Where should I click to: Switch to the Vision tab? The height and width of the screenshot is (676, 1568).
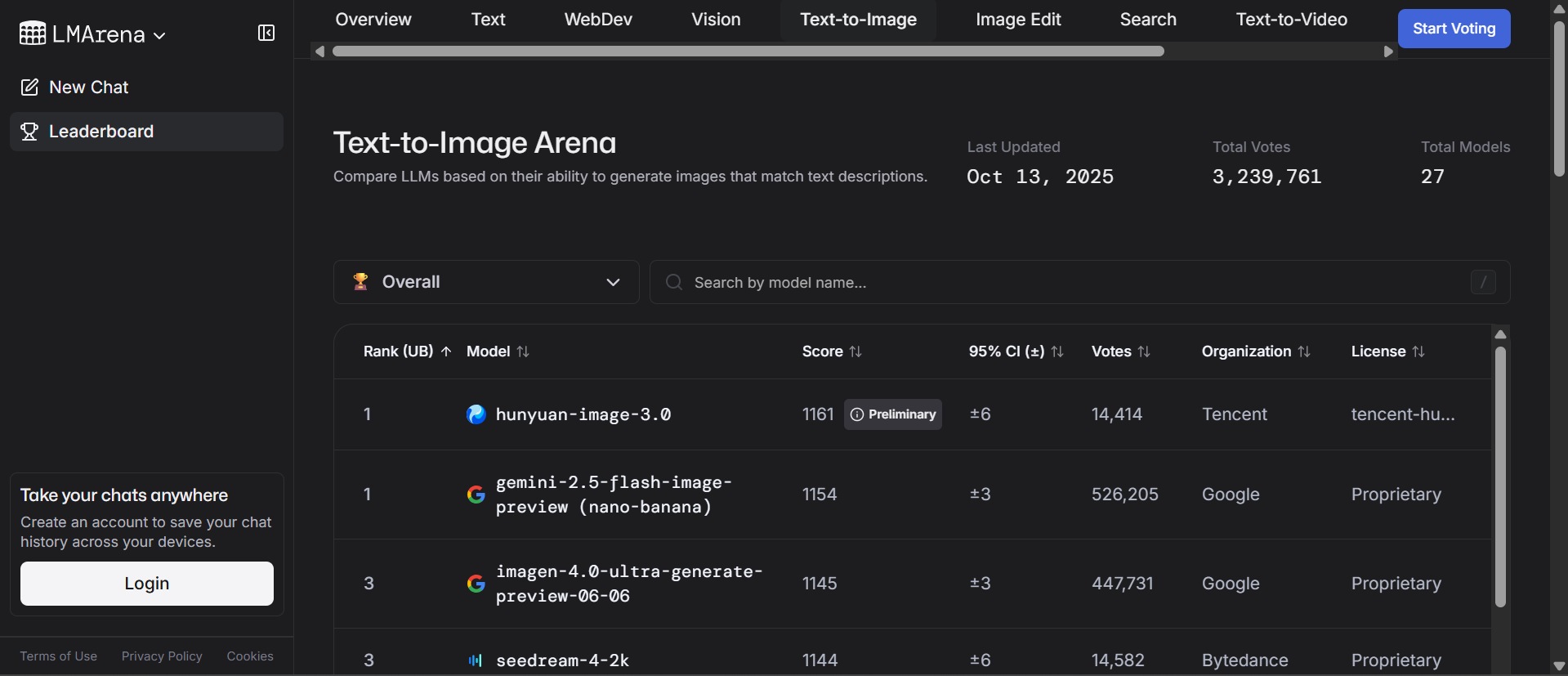716,20
